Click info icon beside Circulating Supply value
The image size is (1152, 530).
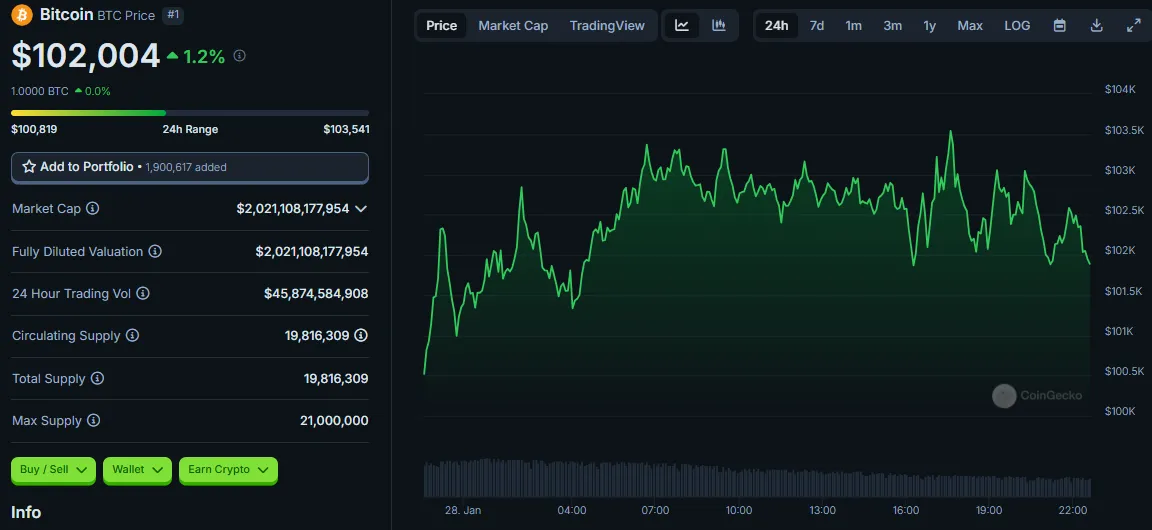[361, 335]
